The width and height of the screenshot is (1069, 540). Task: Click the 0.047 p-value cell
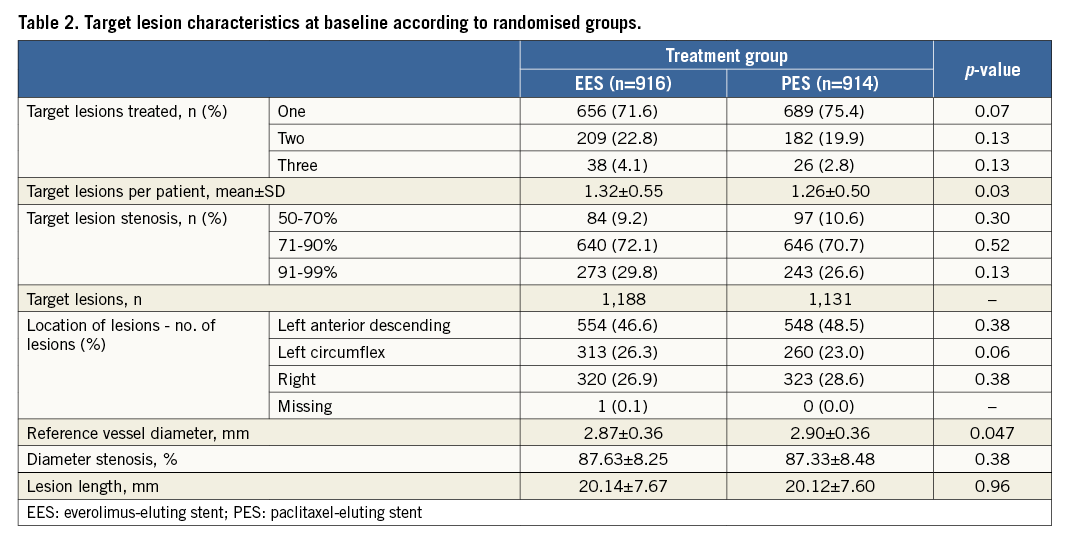pyautogui.click(x=991, y=433)
